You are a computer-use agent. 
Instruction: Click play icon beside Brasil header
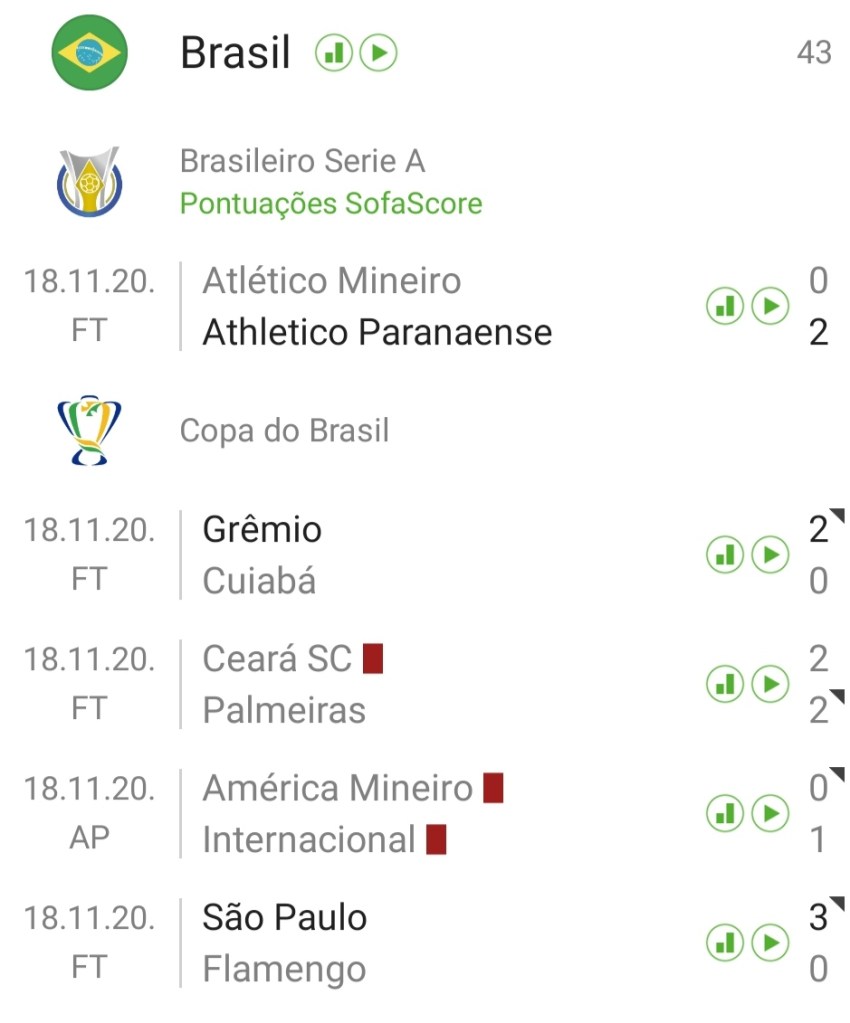378,52
